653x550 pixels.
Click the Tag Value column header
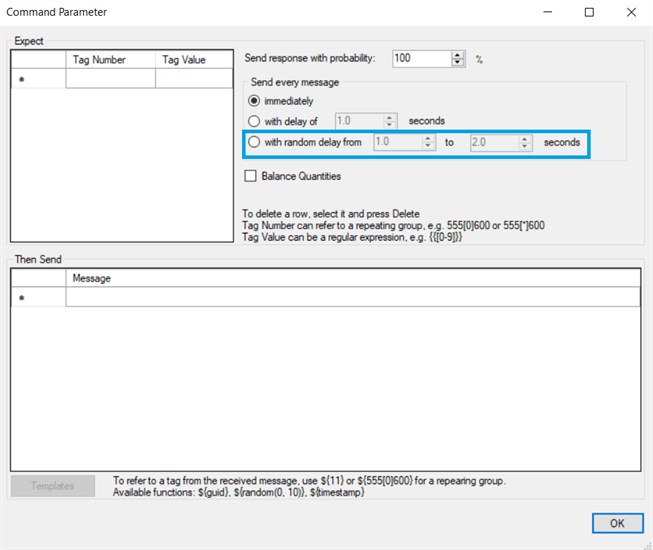coord(194,60)
